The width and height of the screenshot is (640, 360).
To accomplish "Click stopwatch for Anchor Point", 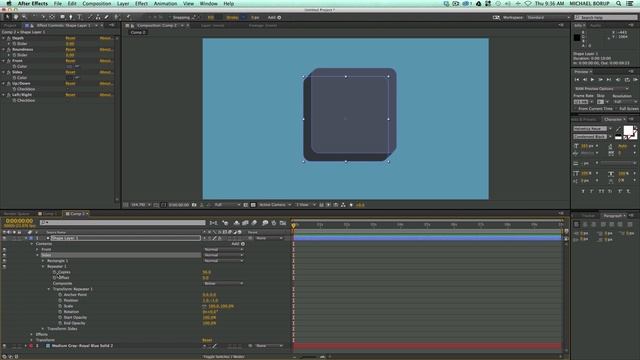I will click(x=60, y=295).
